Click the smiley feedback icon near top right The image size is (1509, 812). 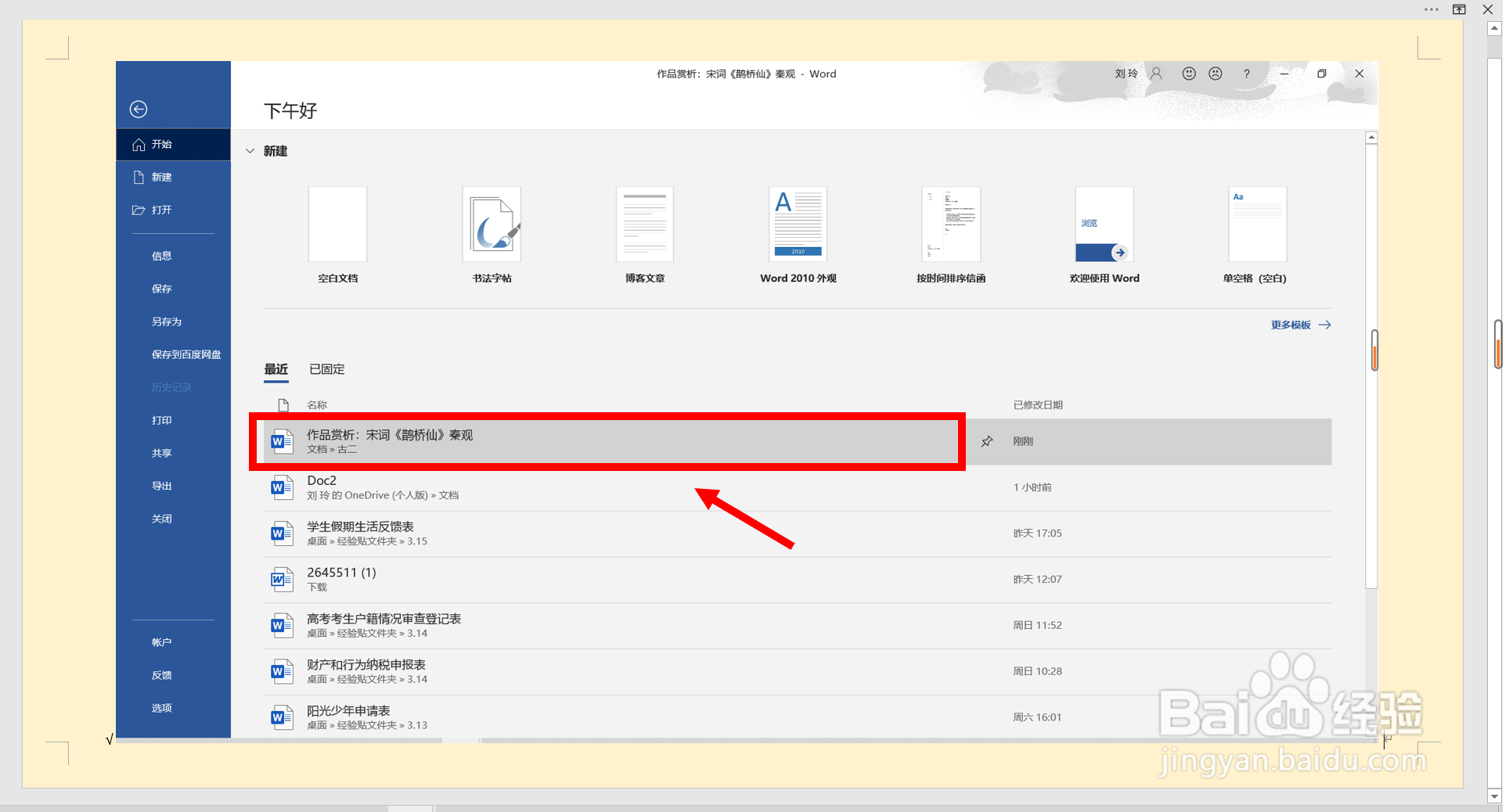click(x=1188, y=74)
